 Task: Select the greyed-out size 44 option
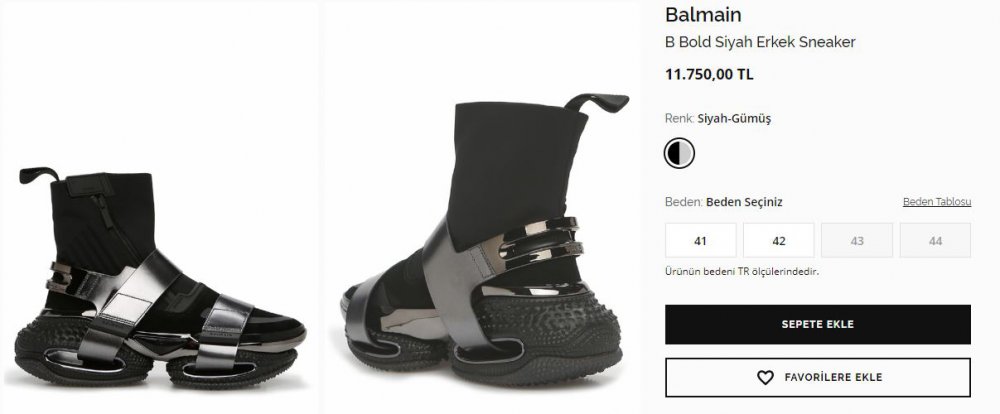(936, 240)
